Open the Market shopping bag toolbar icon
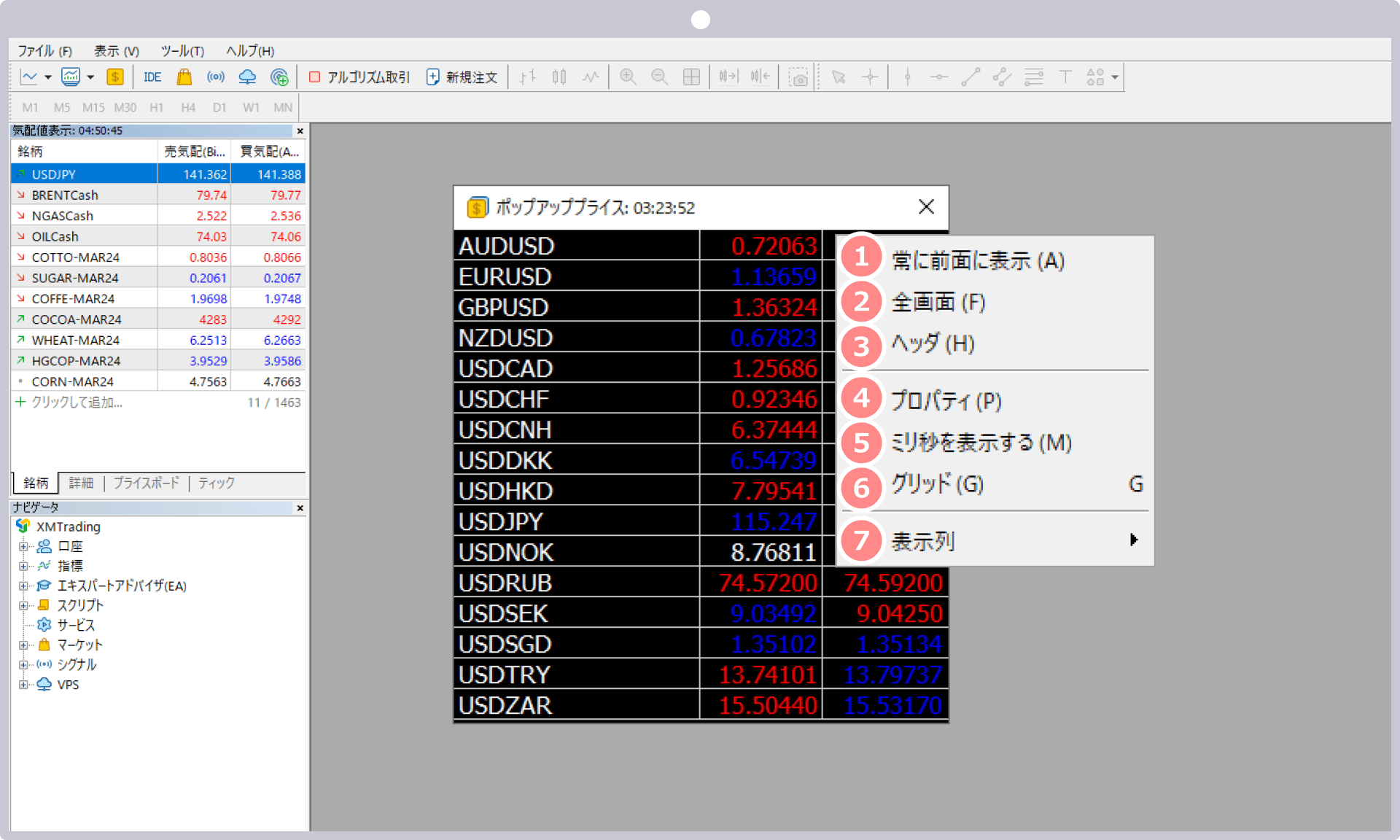The image size is (1400, 840). click(x=184, y=77)
